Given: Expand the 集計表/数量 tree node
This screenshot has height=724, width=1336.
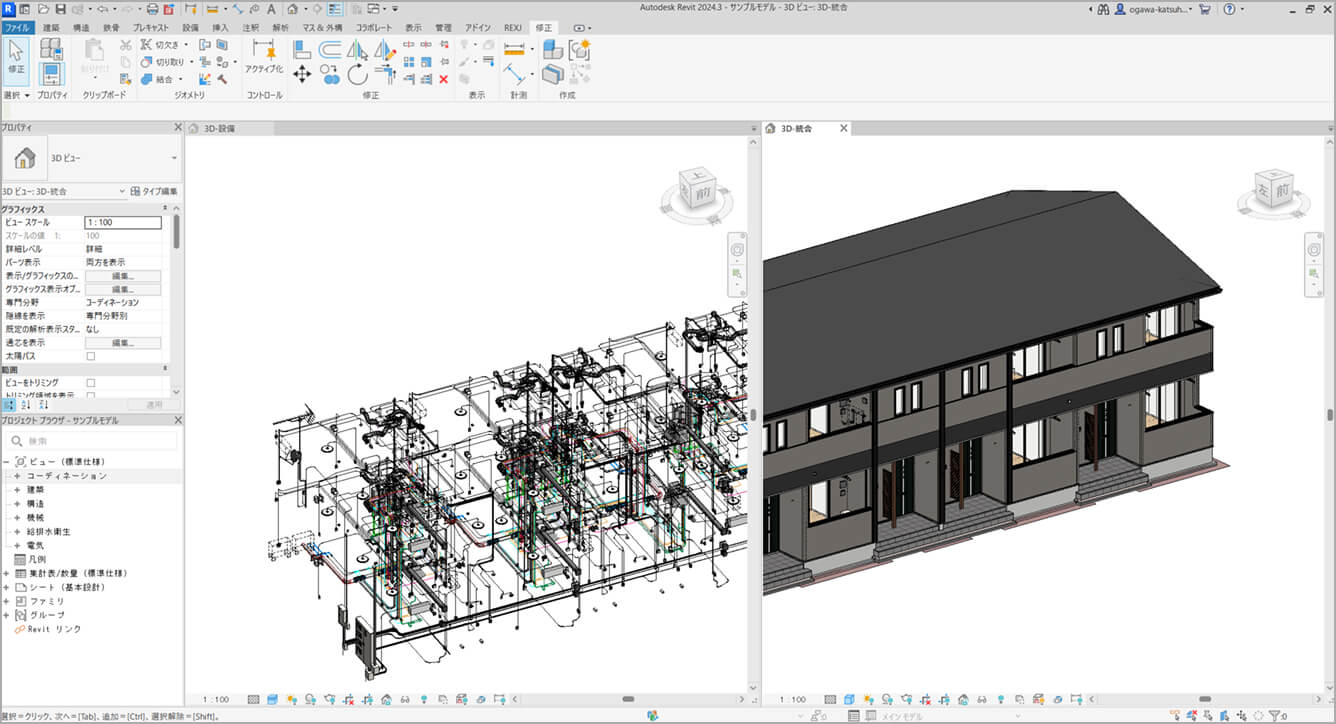Looking at the screenshot, I should tap(6, 574).
